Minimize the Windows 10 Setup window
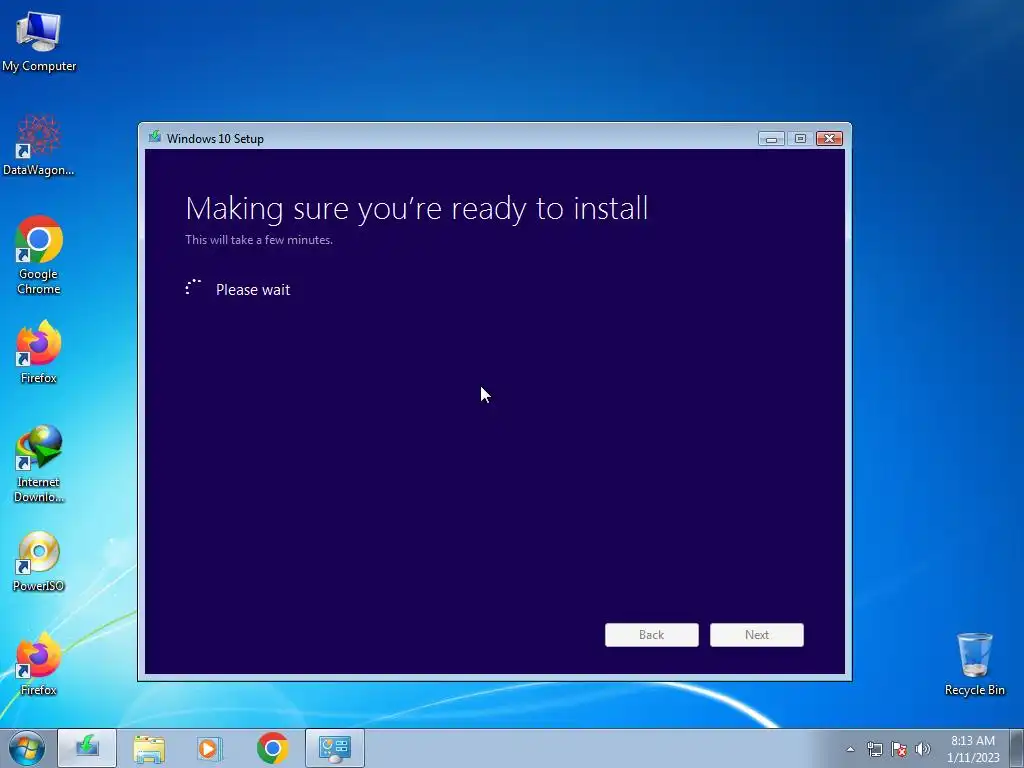This screenshot has width=1024, height=768. point(771,138)
